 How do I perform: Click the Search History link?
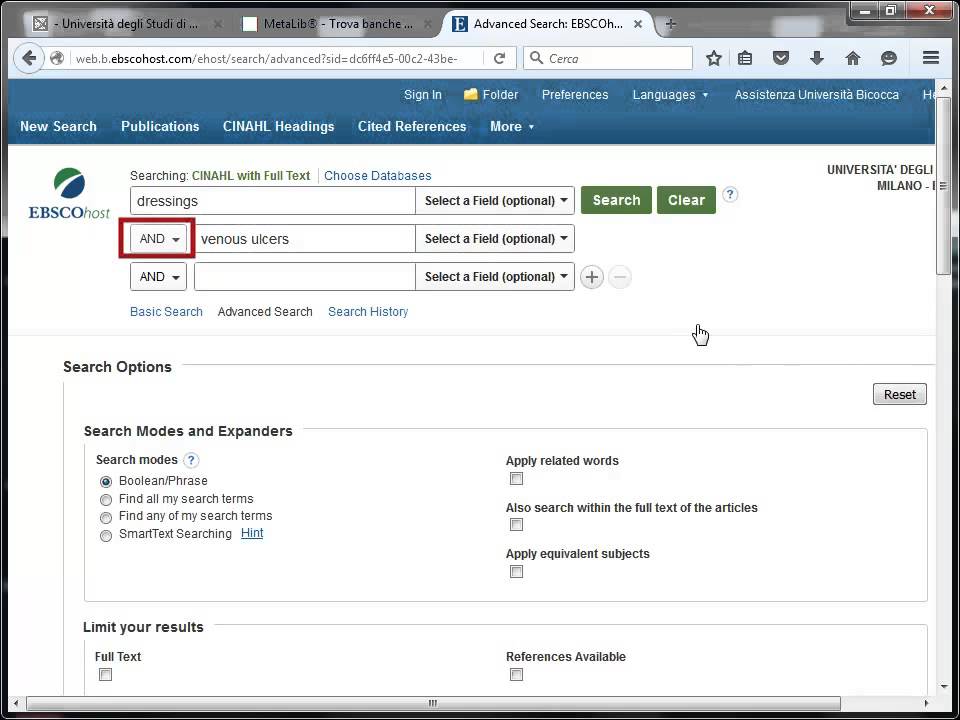click(368, 312)
